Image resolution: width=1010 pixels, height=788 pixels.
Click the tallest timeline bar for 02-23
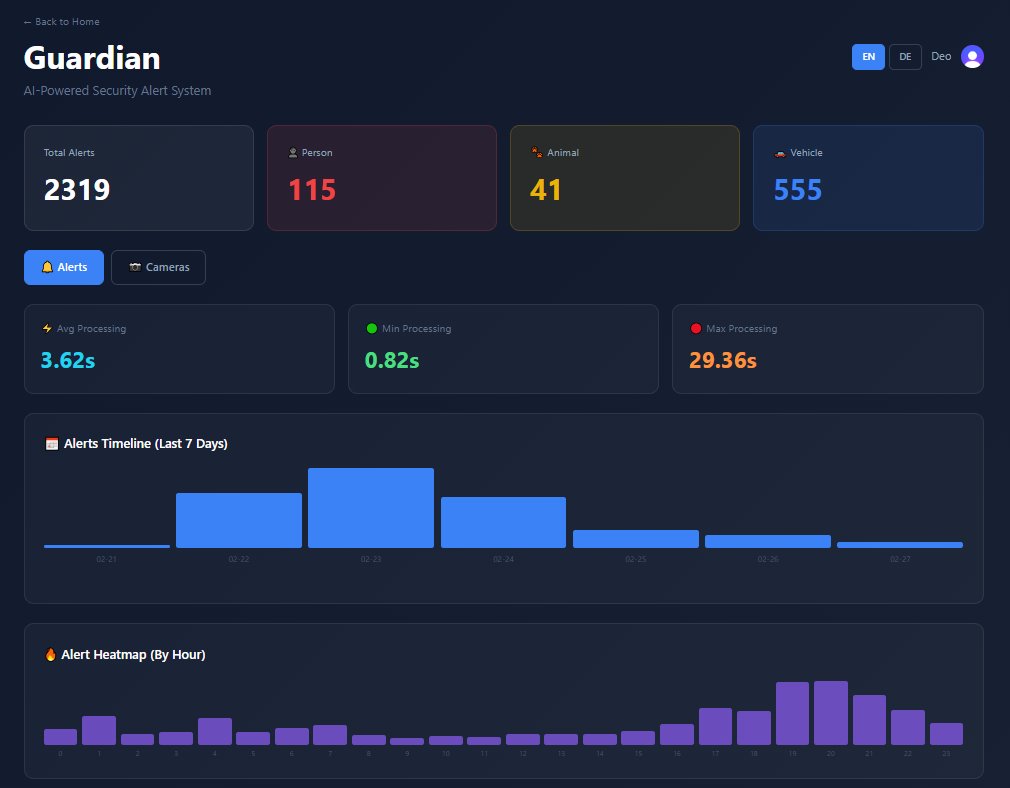pos(371,505)
